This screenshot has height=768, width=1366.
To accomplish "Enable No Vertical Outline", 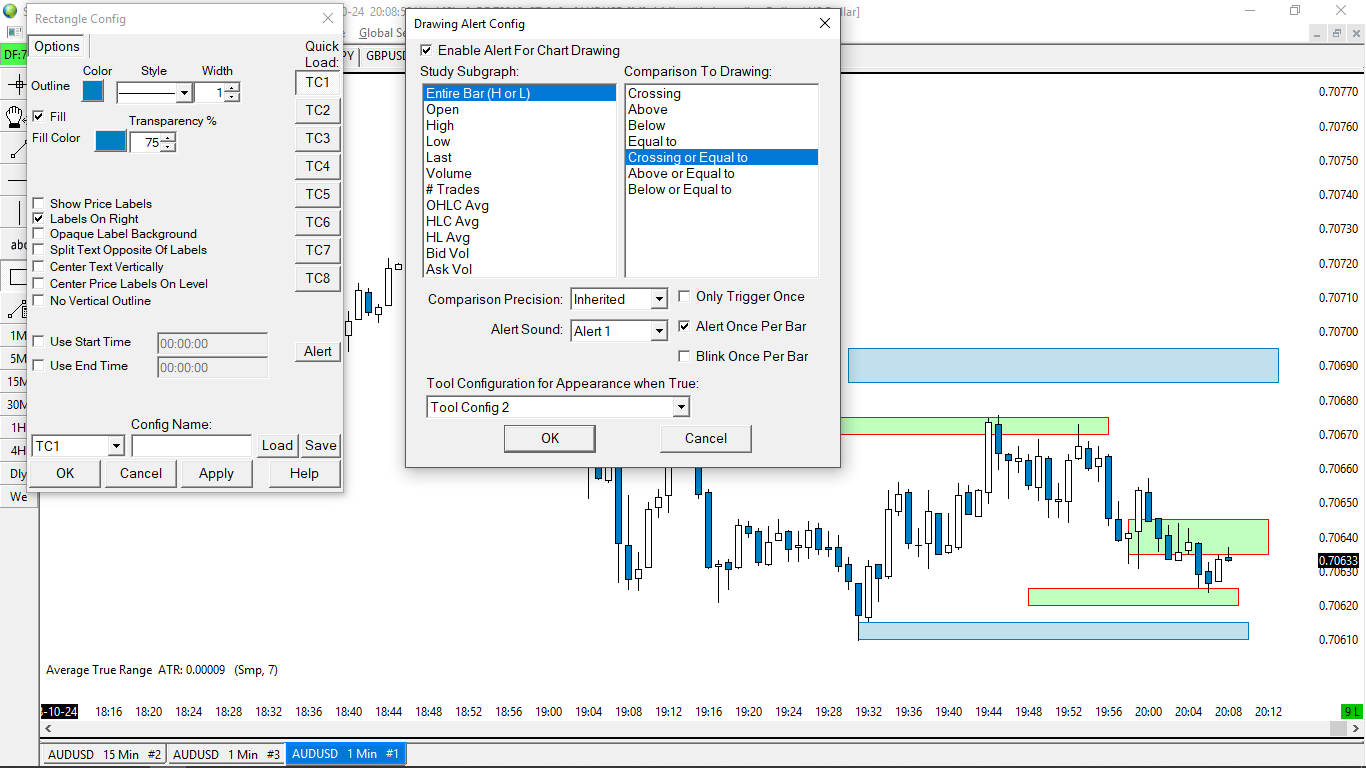I will coord(39,301).
